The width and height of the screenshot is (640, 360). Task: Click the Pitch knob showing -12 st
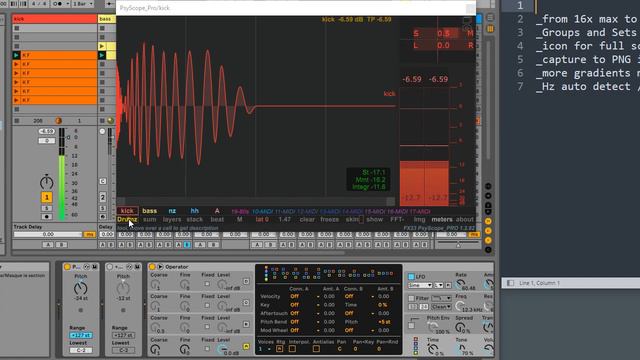[x=123, y=289]
